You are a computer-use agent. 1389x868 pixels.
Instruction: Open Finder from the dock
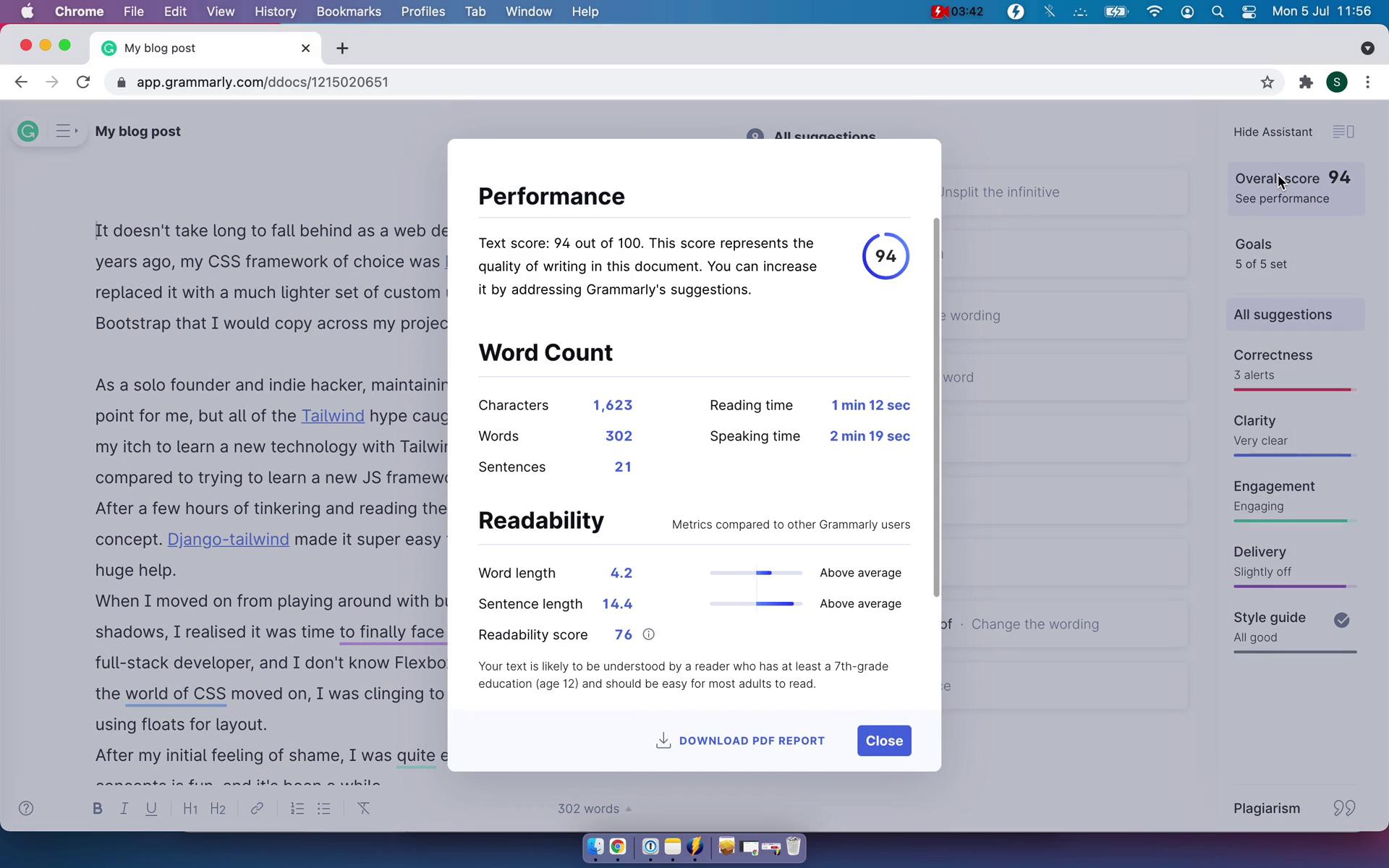coord(595,846)
